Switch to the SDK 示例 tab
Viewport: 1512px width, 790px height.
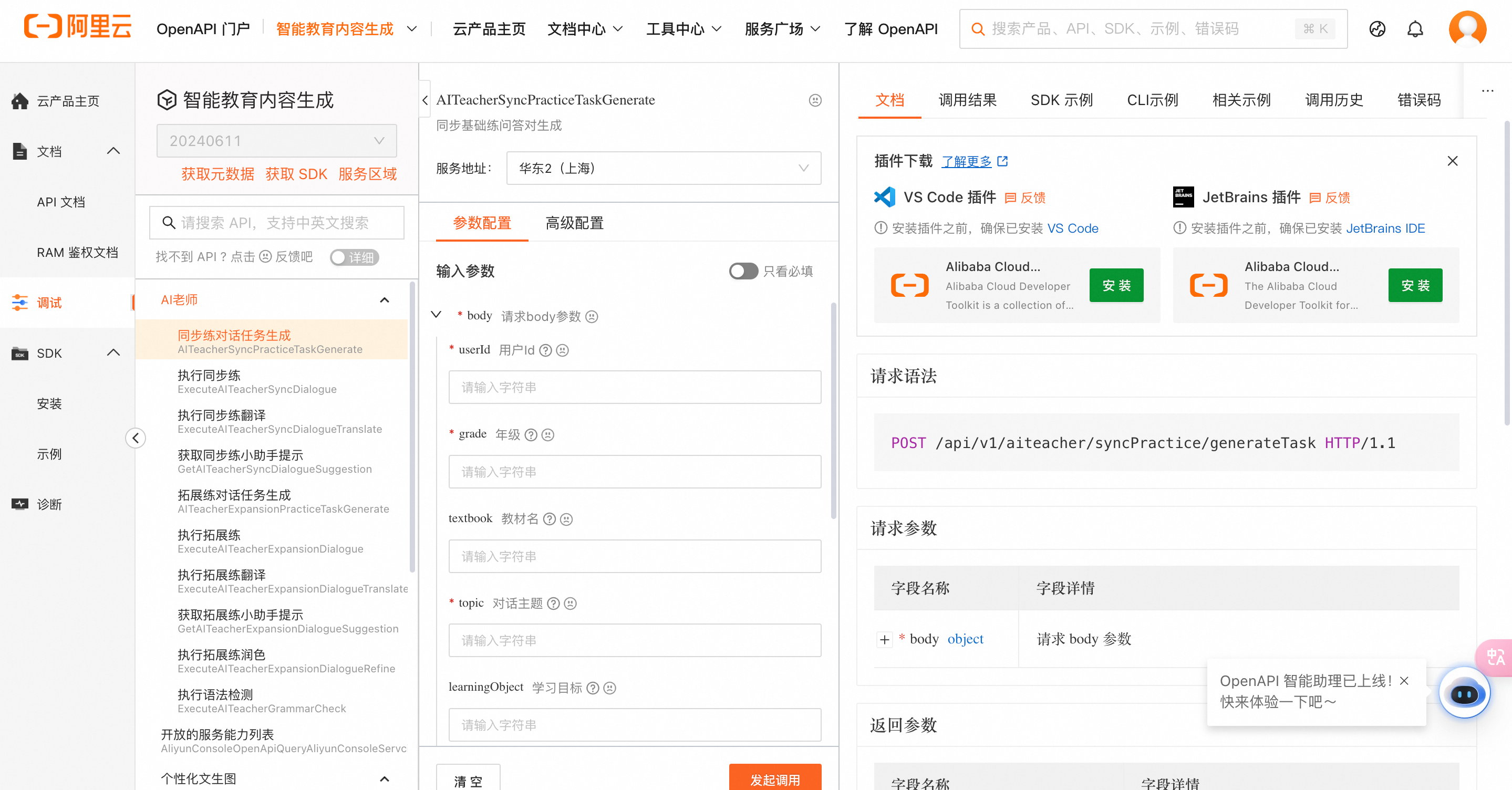click(x=1061, y=100)
